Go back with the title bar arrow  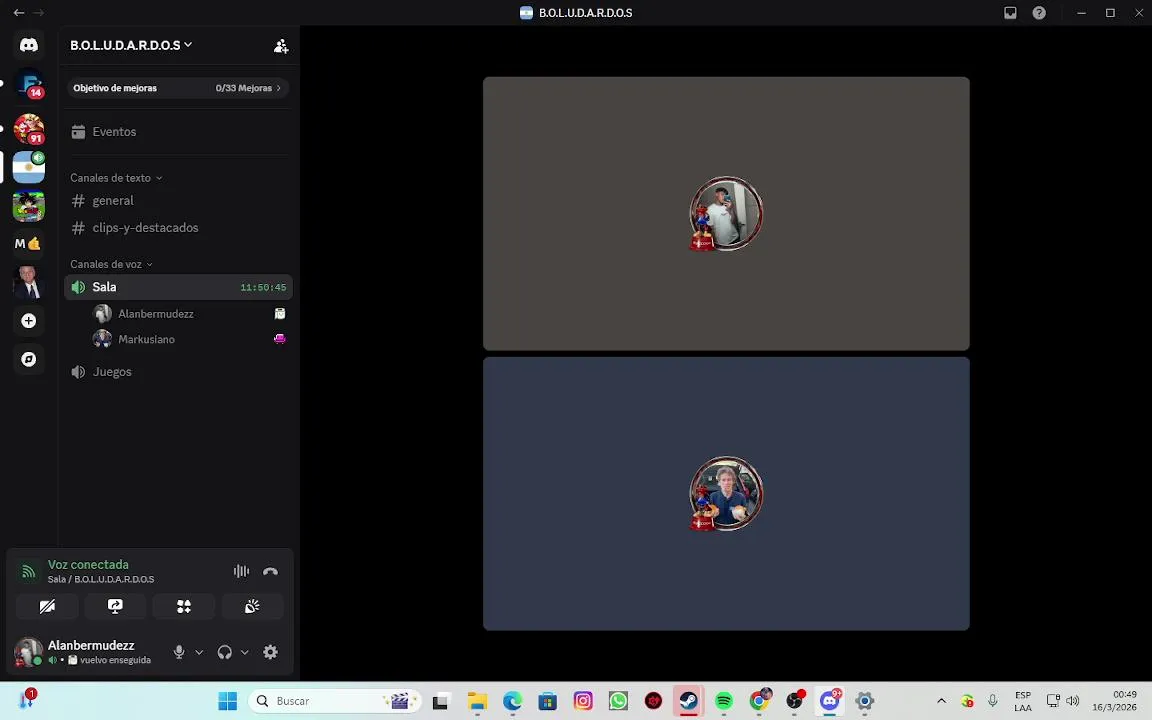pyautogui.click(x=19, y=13)
